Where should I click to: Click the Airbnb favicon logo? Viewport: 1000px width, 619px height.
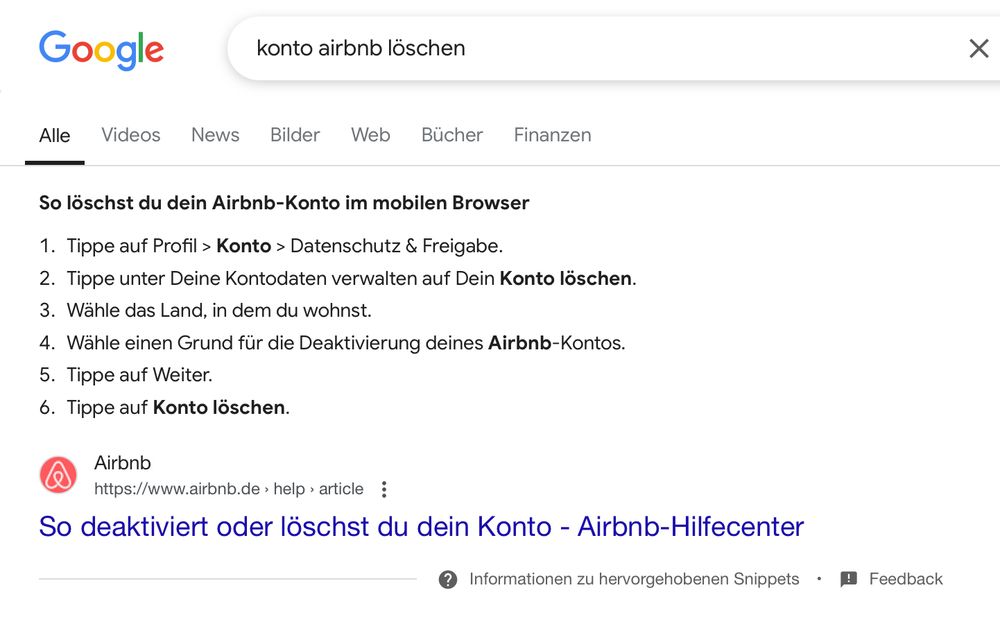pyautogui.click(x=58, y=475)
